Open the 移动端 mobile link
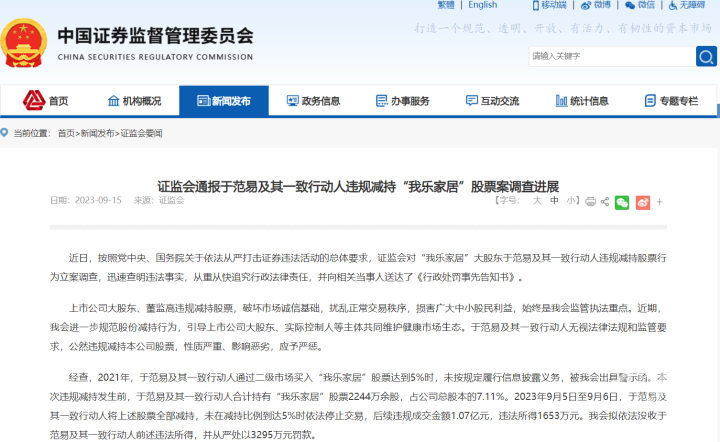The image size is (720, 442). [x=554, y=5]
